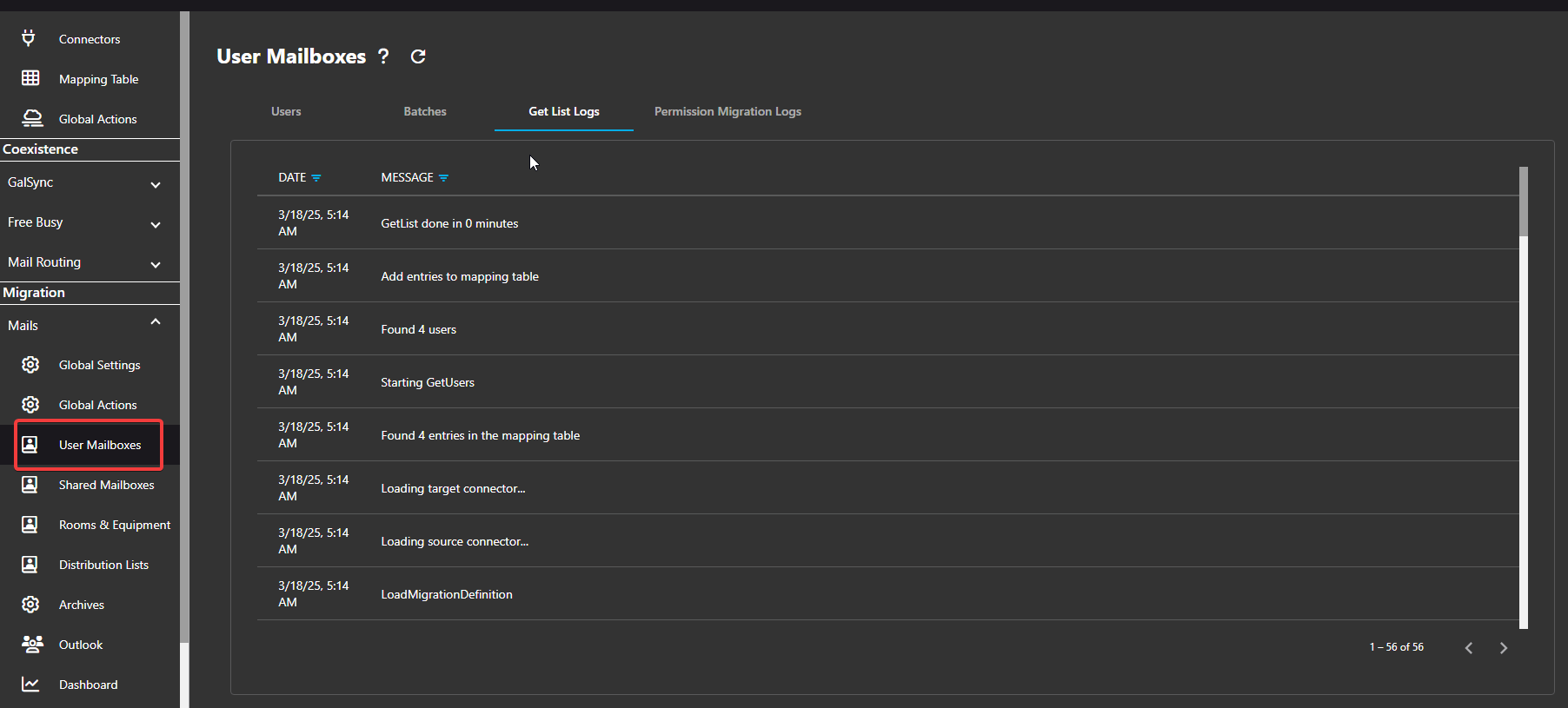
Task: Filter the MESSAGE column
Action: point(443,178)
